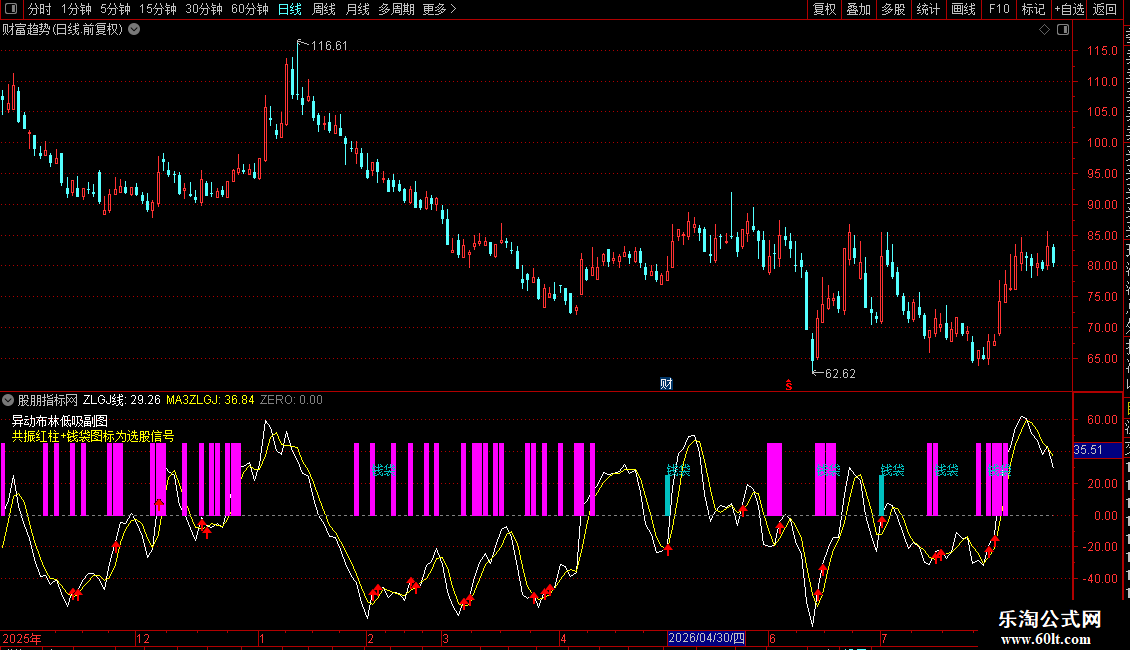The height and width of the screenshot is (650, 1130).
Task: Open the 财富趋势 main indicator dropdown arrow
Action: [134, 30]
